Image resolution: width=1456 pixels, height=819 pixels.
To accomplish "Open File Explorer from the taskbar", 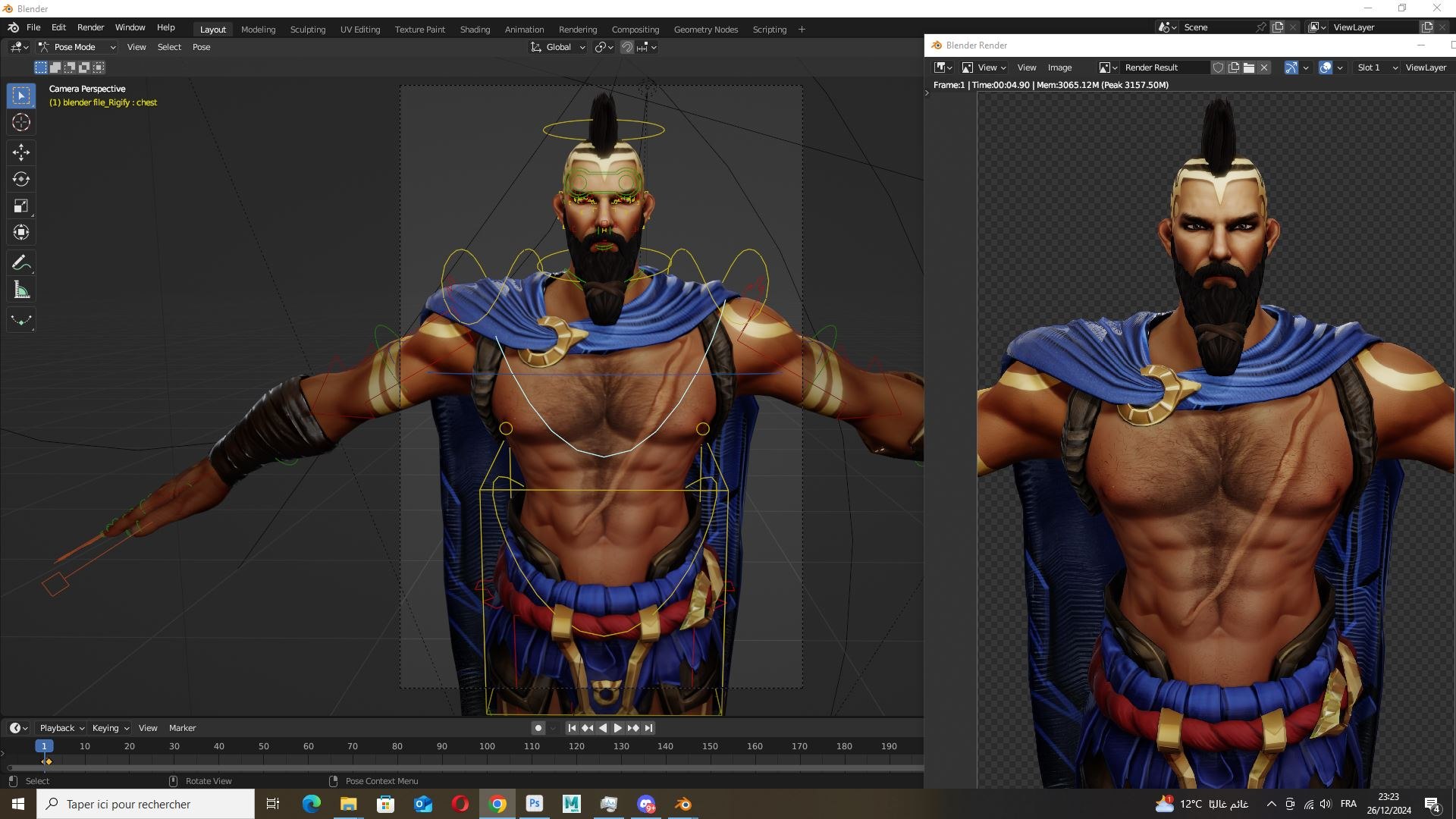I will tap(348, 804).
